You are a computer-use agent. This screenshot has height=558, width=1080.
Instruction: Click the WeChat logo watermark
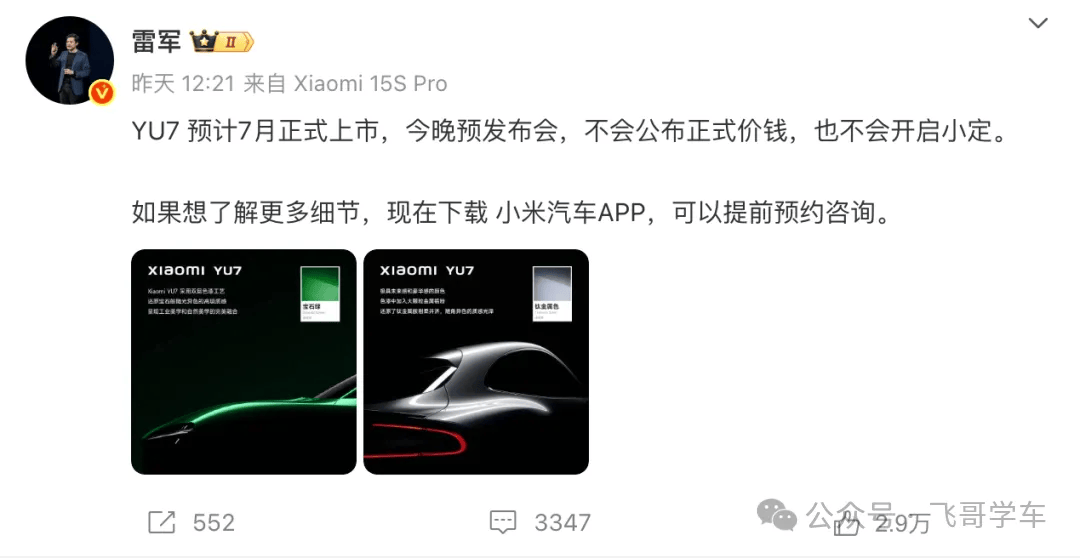tap(777, 515)
